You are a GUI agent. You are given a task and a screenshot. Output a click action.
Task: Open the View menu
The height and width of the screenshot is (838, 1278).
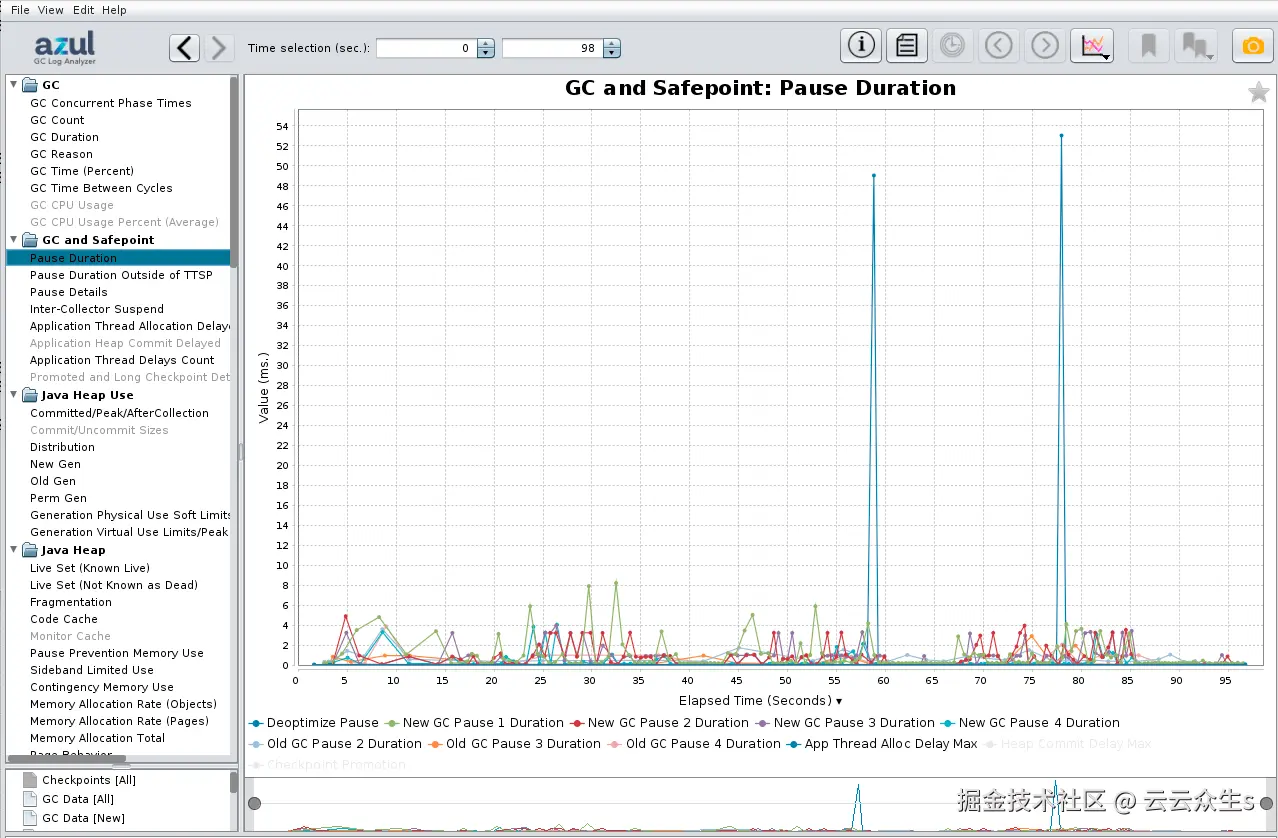pos(51,10)
